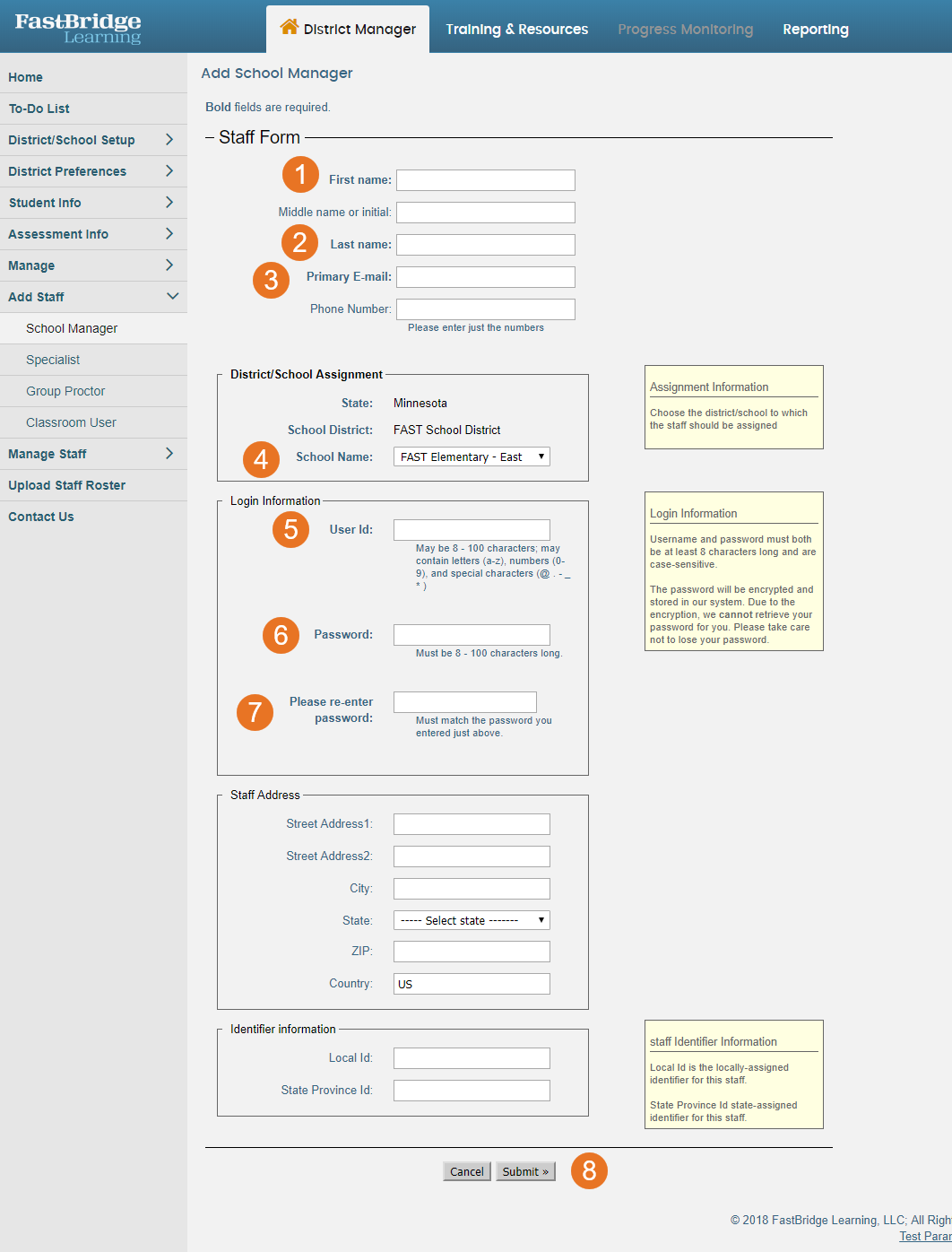Click the 'Login Information' note title
Screen dimensions: 952x1252
693,513
